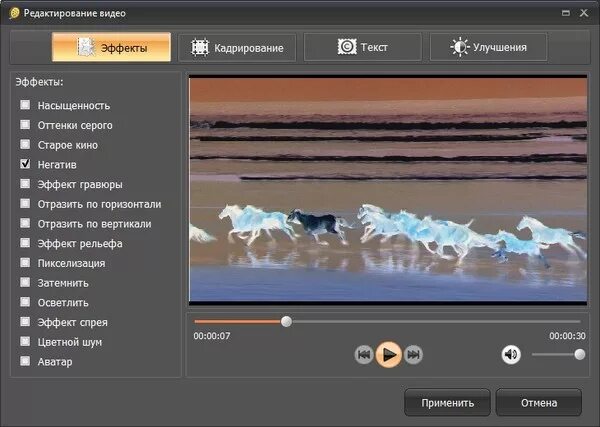Check the Цветной шум effect
The height and width of the screenshot is (427, 600).
pos(25,341)
